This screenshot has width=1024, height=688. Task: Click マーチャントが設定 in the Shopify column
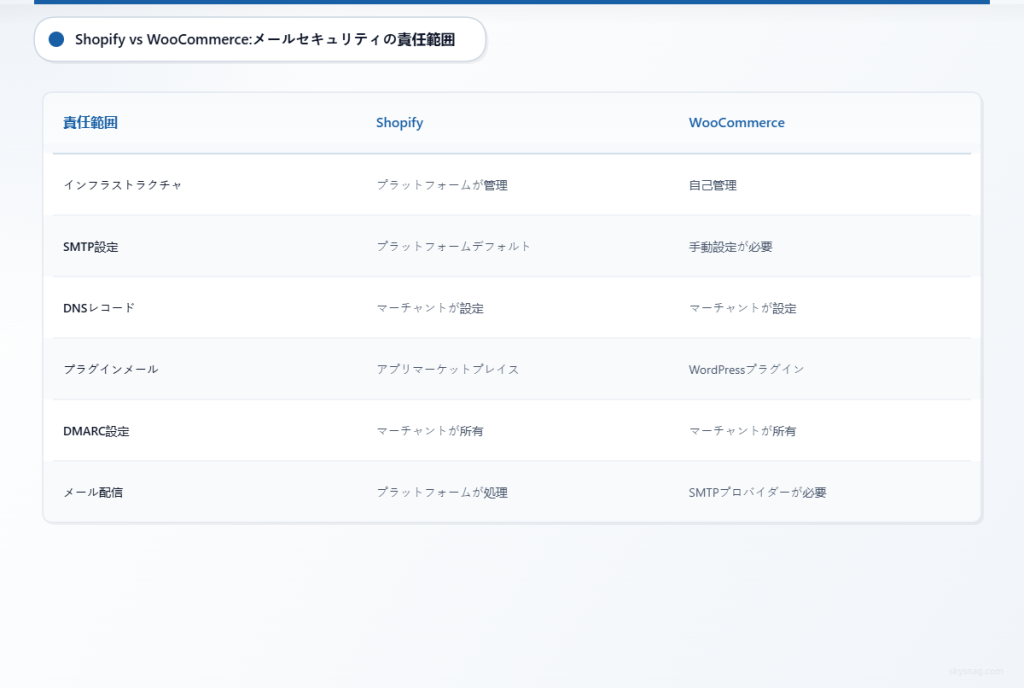pyautogui.click(x=430, y=308)
